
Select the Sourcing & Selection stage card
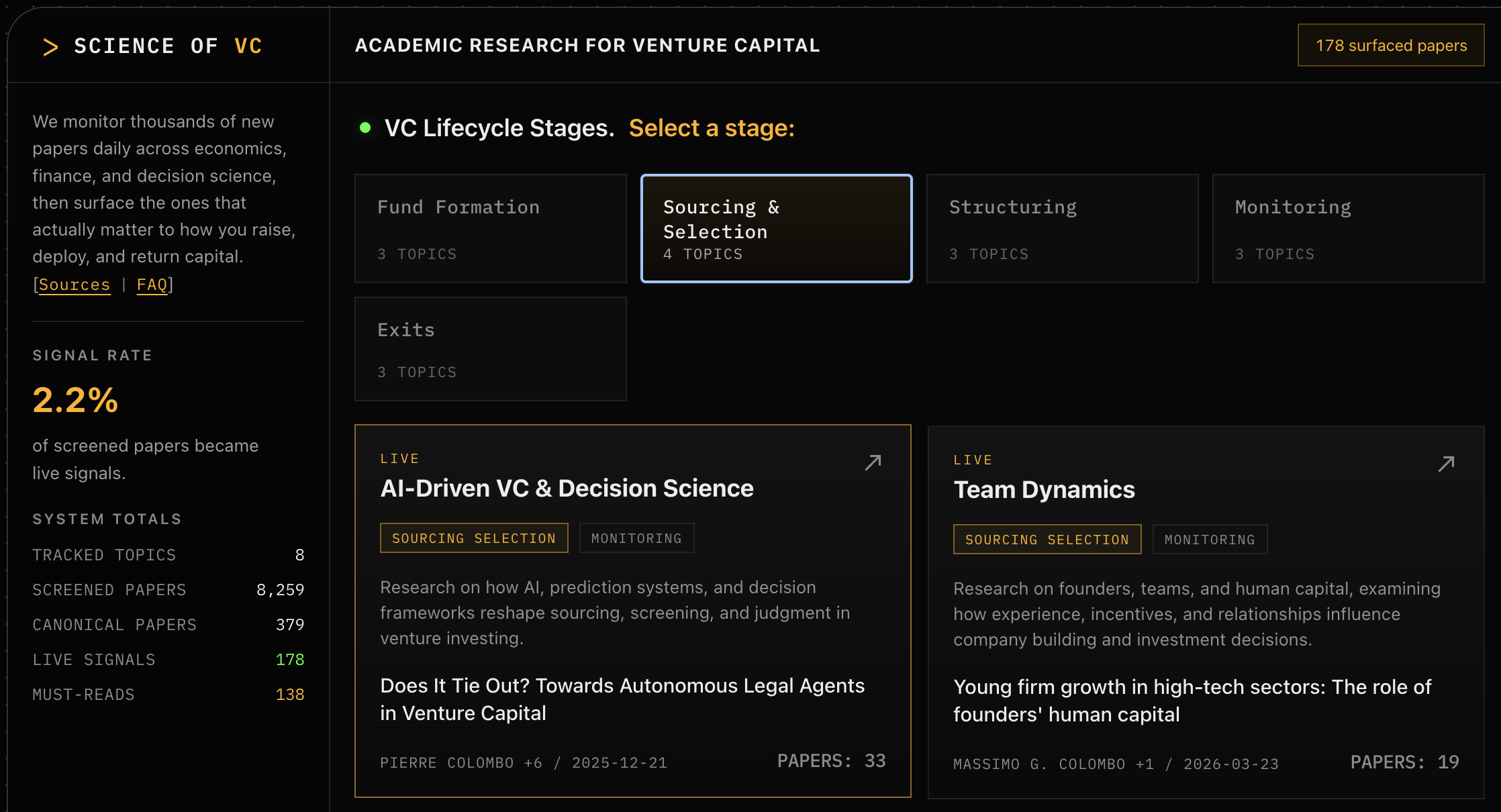pos(776,228)
